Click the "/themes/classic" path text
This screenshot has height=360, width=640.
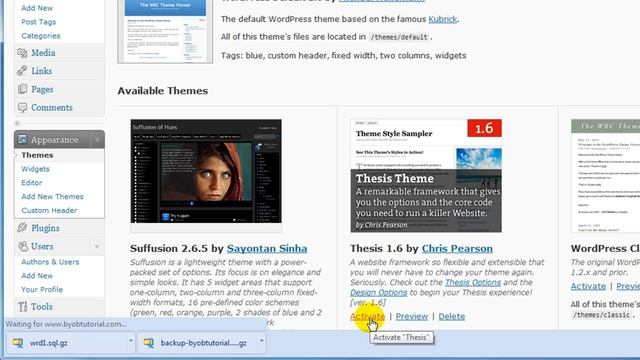pyautogui.click(x=601, y=315)
